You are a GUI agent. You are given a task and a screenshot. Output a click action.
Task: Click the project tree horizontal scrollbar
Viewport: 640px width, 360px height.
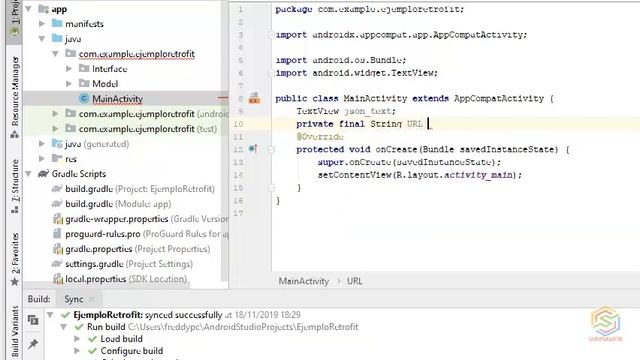pyautogui.click(x=107, y=285)
